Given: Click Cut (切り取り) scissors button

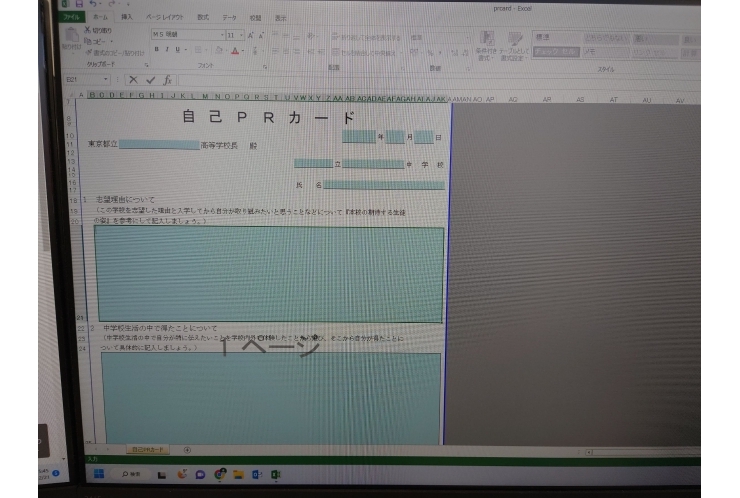Looking at the screenshot, I should (98, 30).
